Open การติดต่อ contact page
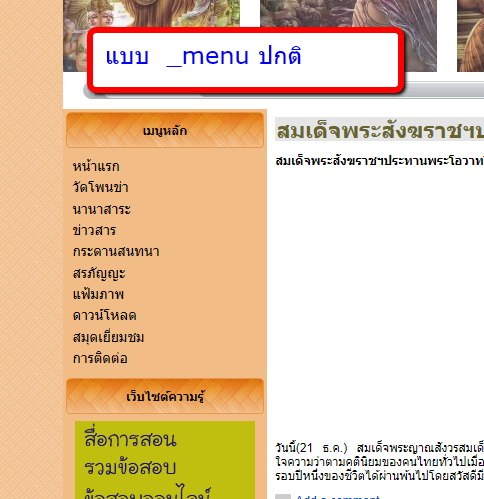The height and width of the screenshot is (499, 484). (100, 358)
